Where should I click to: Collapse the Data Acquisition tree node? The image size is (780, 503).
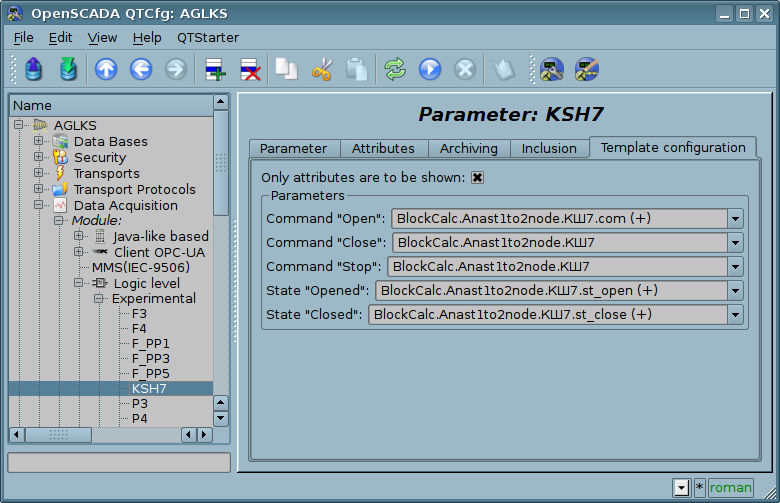[38, 204]
